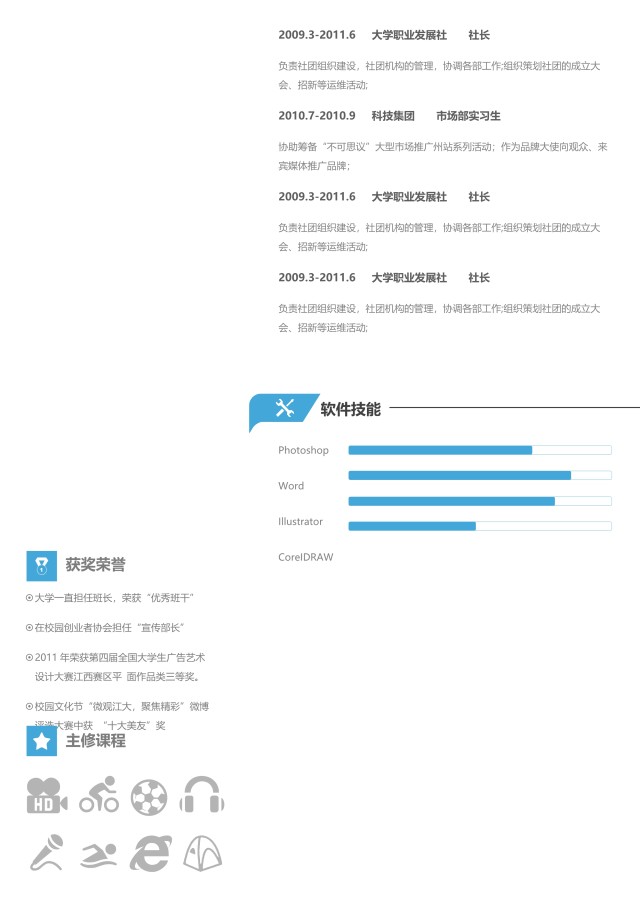The image size is (640, 905).
Task: Click the bullet before 2011 年荣获第四届
Action: coord(29,658)
